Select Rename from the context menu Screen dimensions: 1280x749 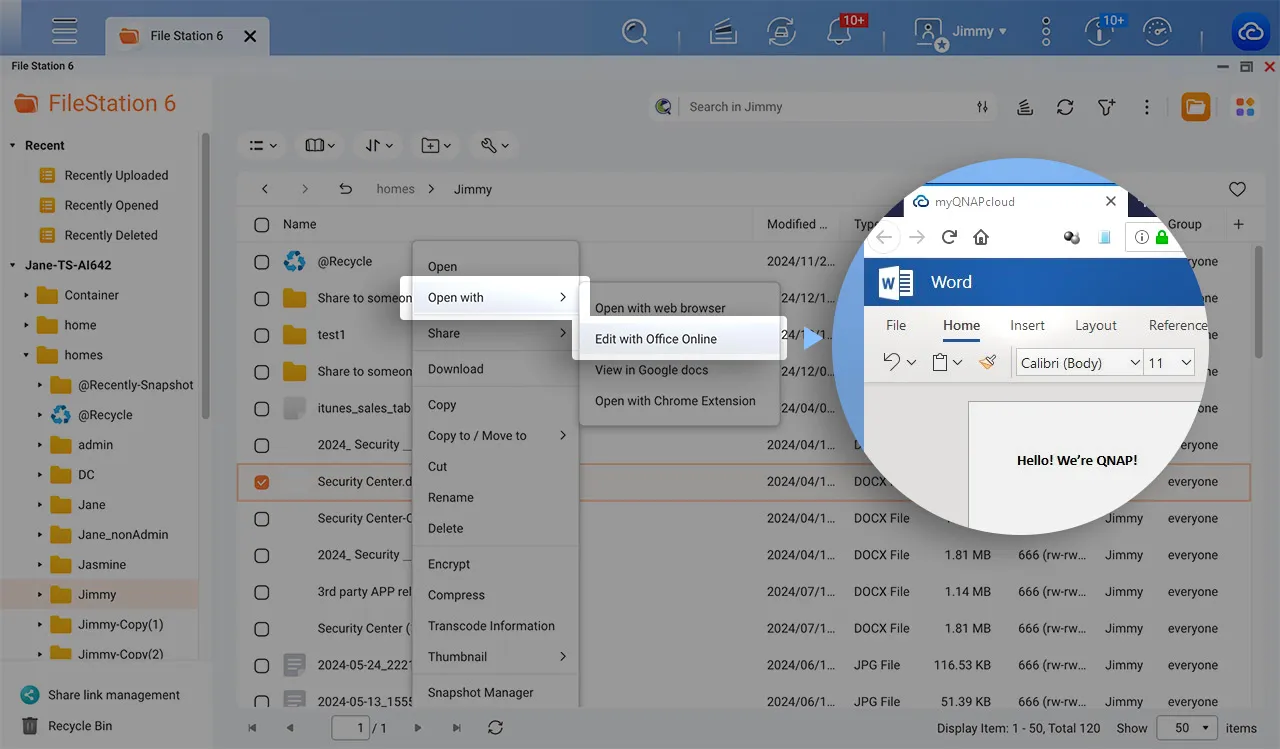pos(496,497)
